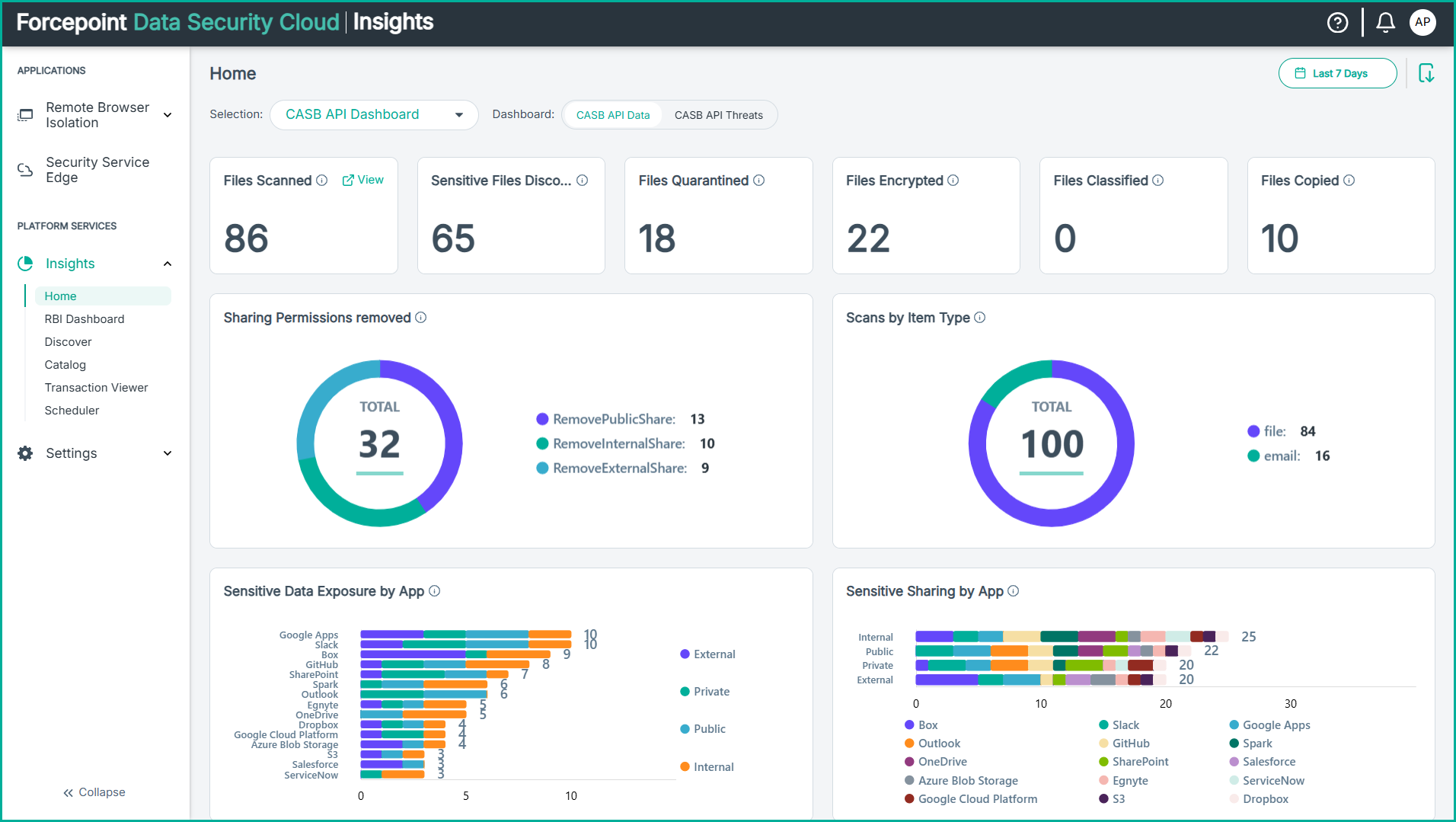Open Transaction Viewer in the sidebar

96,388
